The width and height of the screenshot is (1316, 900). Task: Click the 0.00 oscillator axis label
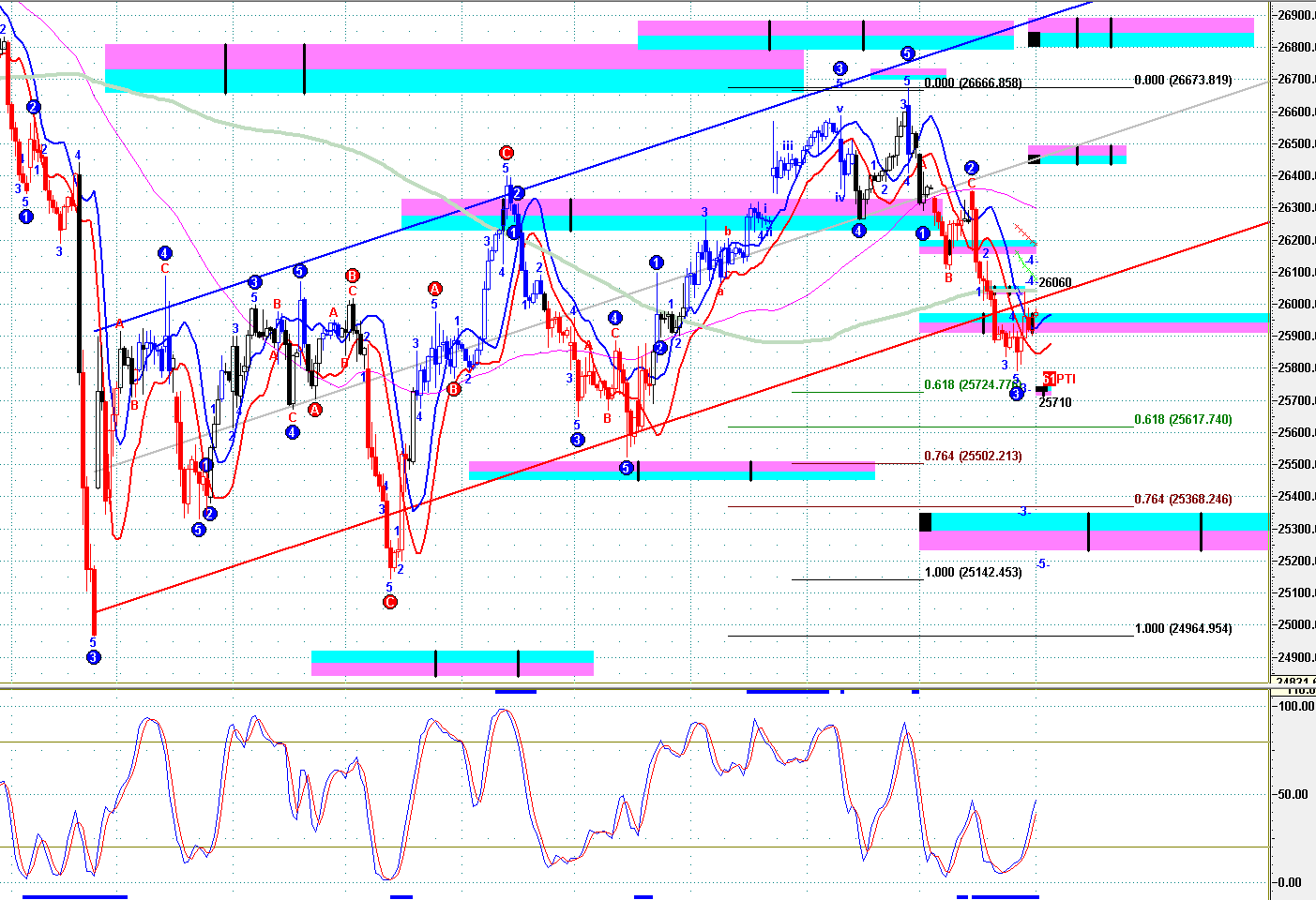1290,882
